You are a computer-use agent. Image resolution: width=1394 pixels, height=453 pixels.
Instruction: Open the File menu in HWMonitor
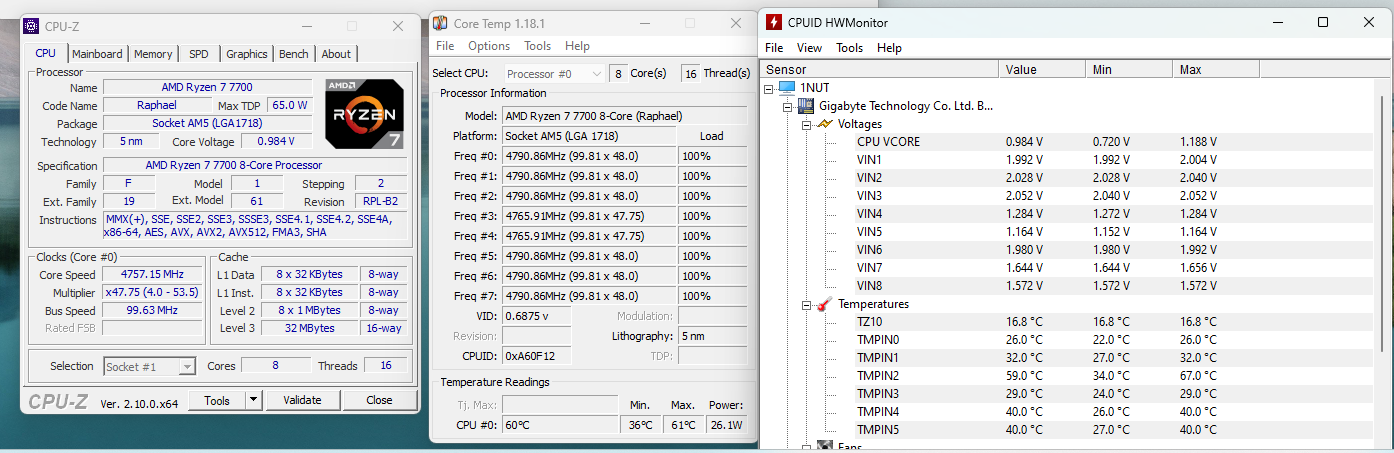(x=774, y=48)
